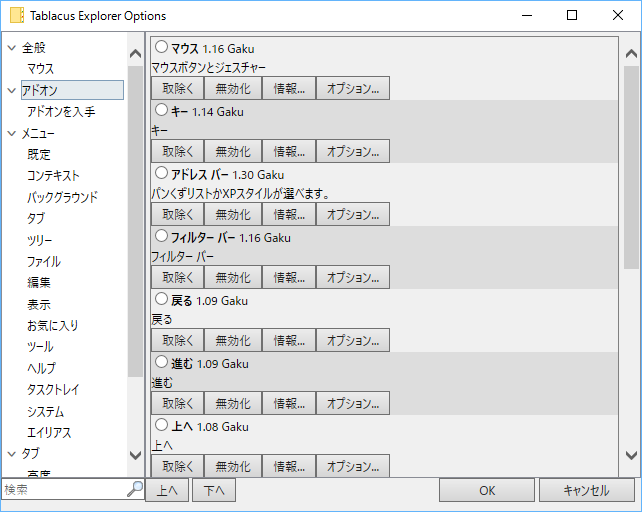The width and height of the screenshot is (642, 512).
Task: Open the システム menu settings
Action: coord(45,411)
